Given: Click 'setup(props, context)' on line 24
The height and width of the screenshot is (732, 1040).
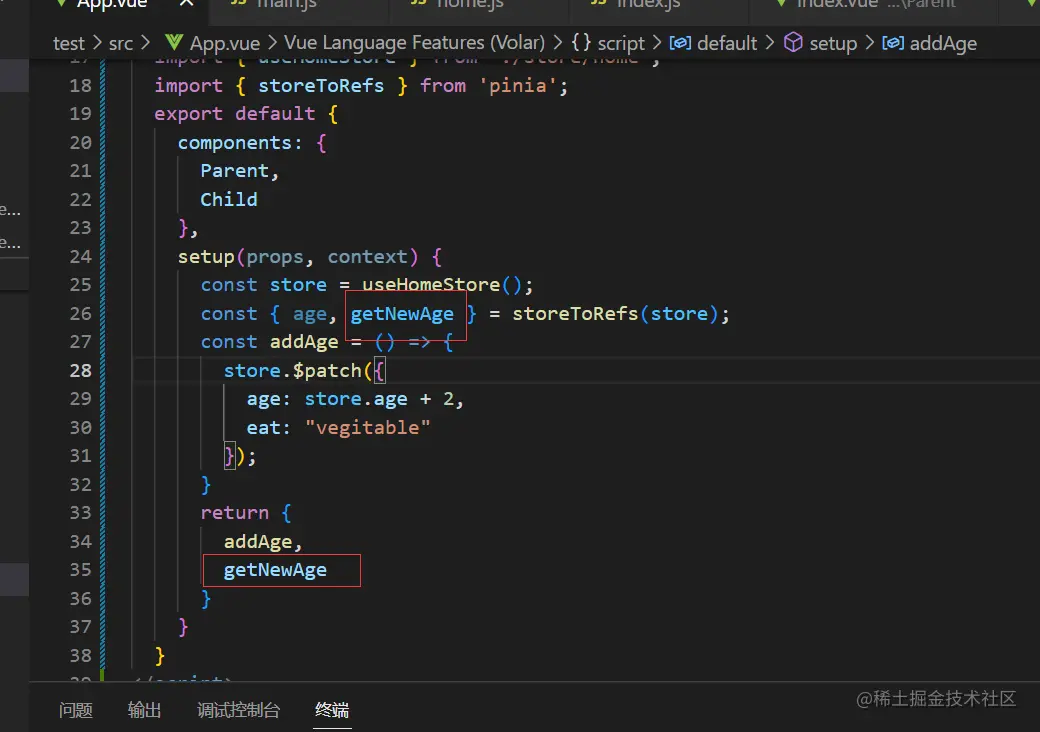Looking at the screenshot, I should pos(298,257).
